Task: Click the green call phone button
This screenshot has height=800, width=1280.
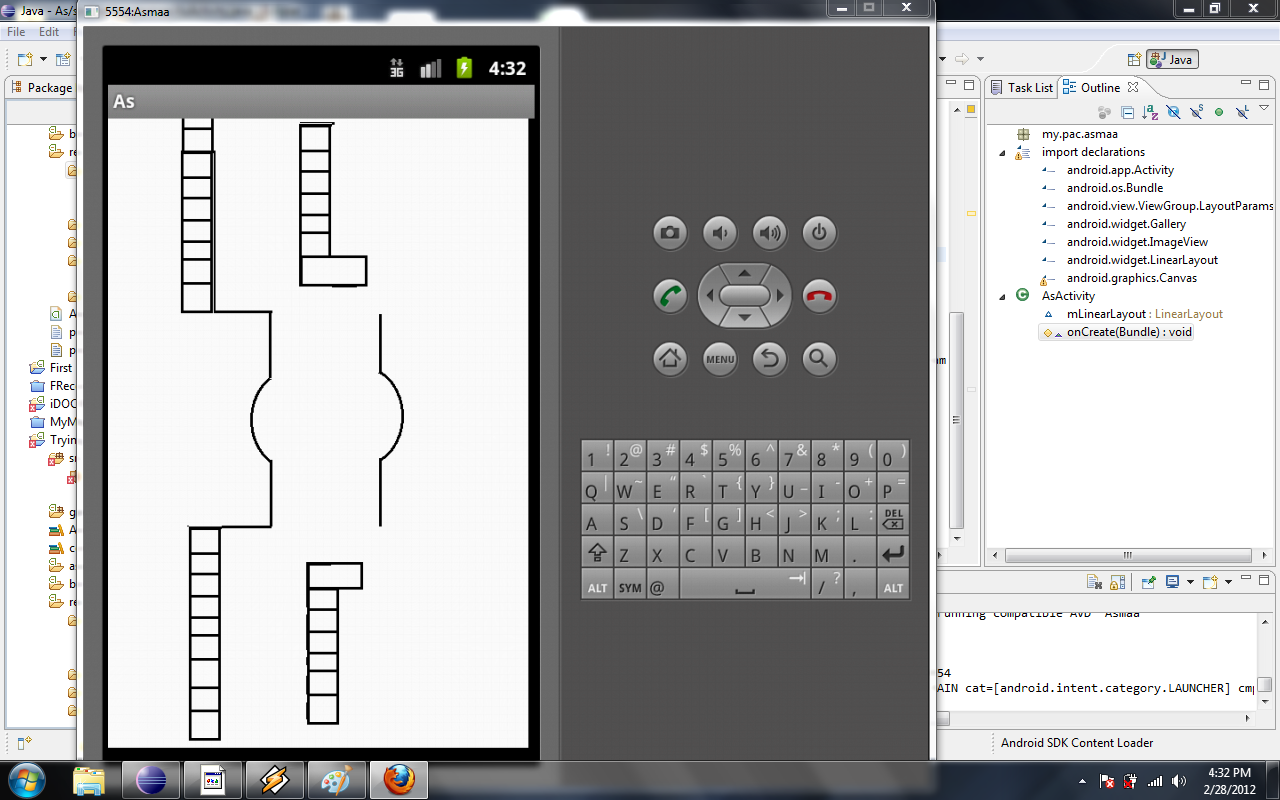Action: click(x=670, y=296)
